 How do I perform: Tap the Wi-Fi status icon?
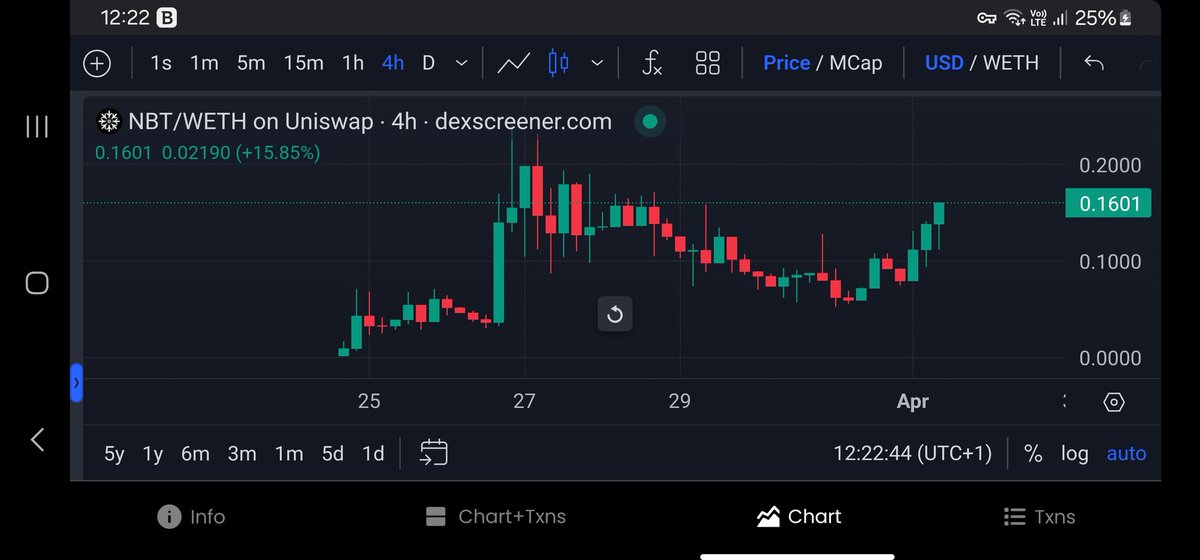[1014, 18]
